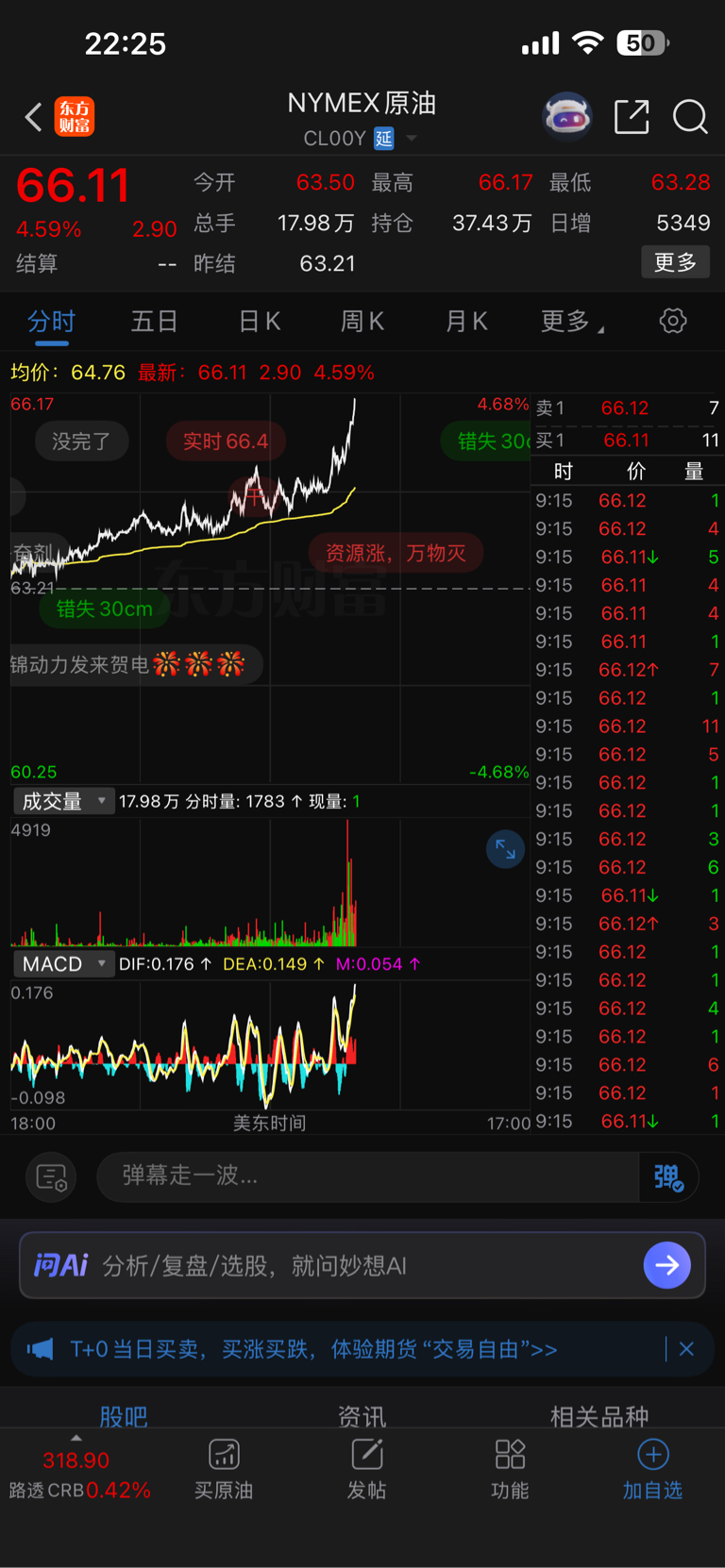Open 买原油 trading icon

coord(224,1455)
